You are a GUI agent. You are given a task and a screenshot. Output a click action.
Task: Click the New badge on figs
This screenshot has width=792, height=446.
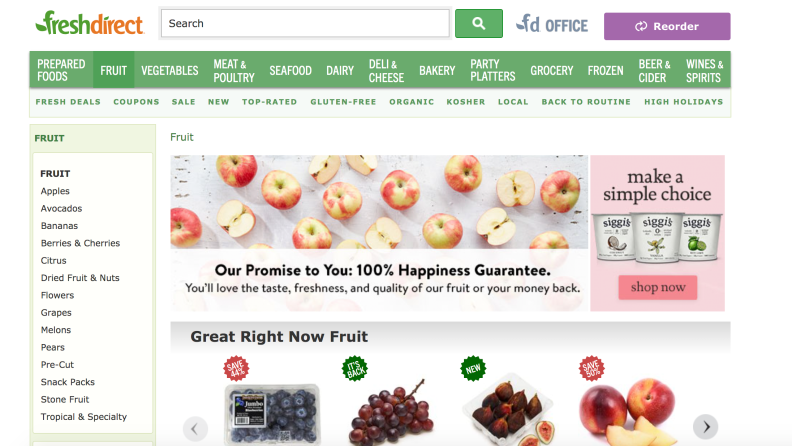click(x=473, y=368)
